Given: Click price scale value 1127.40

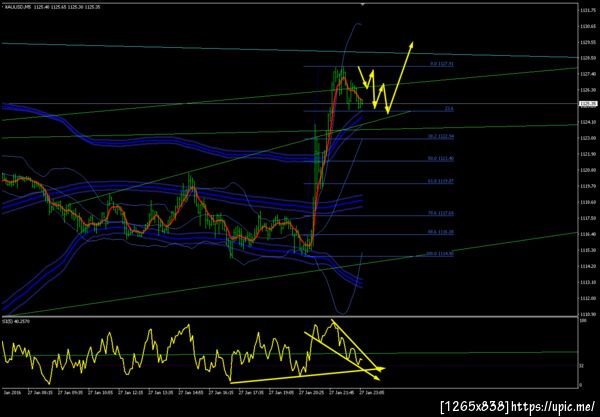Looking at the screenshot, I should pyautogui.click(x=588, y=74).
